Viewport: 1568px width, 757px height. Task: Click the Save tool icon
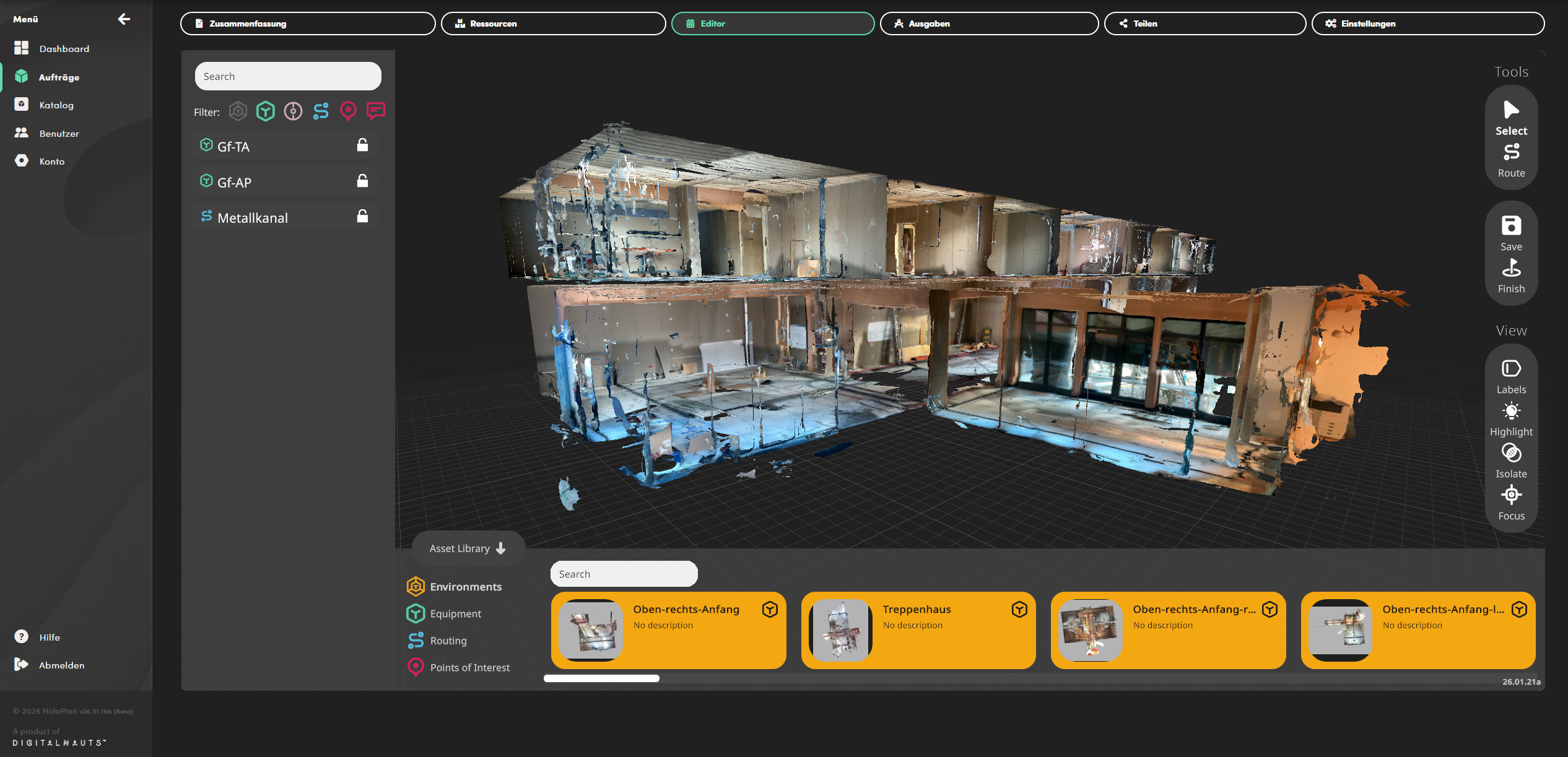[1510, 226]
